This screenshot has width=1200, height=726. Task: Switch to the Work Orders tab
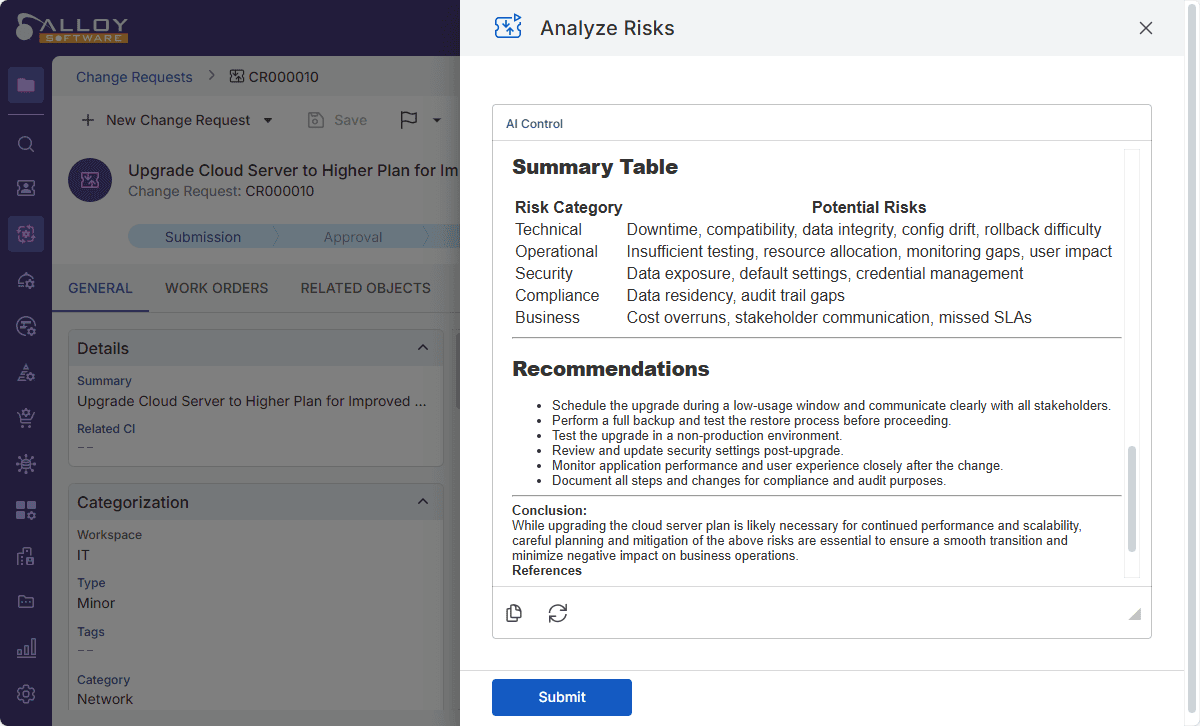(x=216, y=288)
